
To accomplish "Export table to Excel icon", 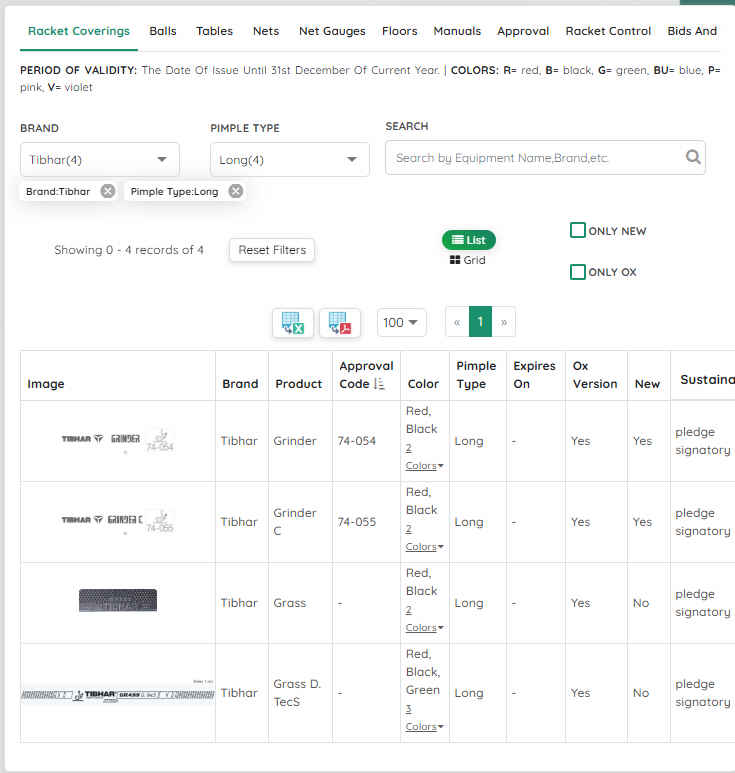I will (293, 323).
